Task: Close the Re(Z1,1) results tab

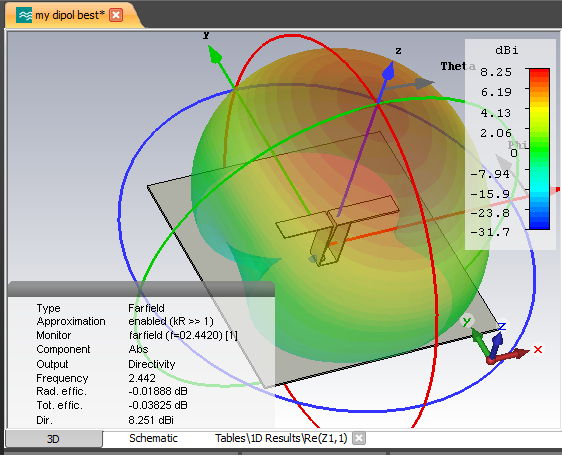Action: tap(359, 438)
